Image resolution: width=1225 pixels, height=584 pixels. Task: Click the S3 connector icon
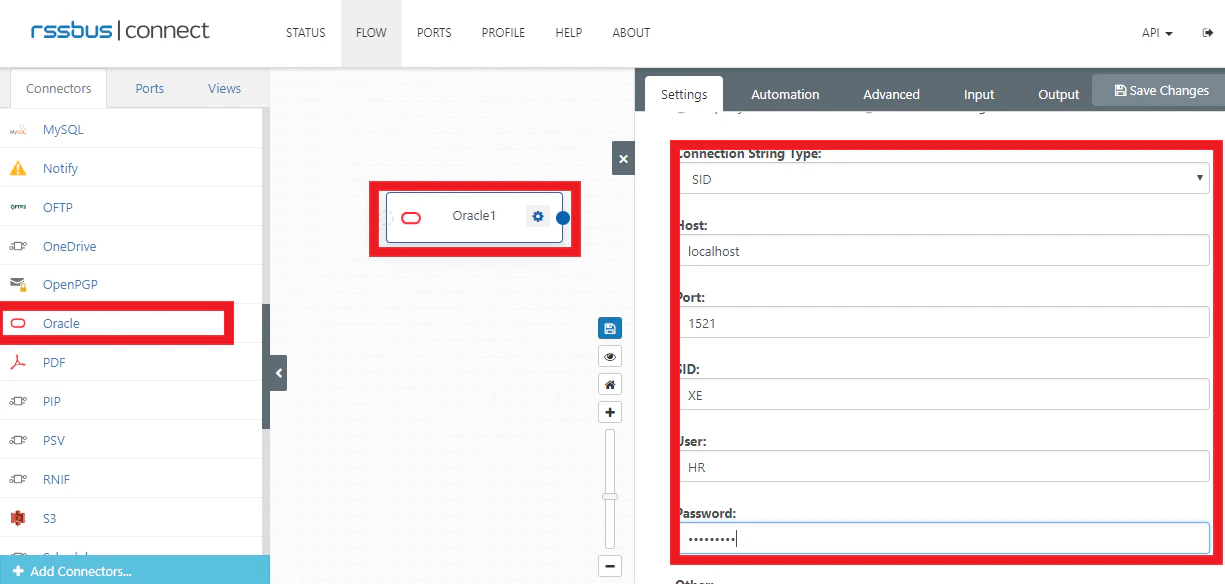pos(18,518)
